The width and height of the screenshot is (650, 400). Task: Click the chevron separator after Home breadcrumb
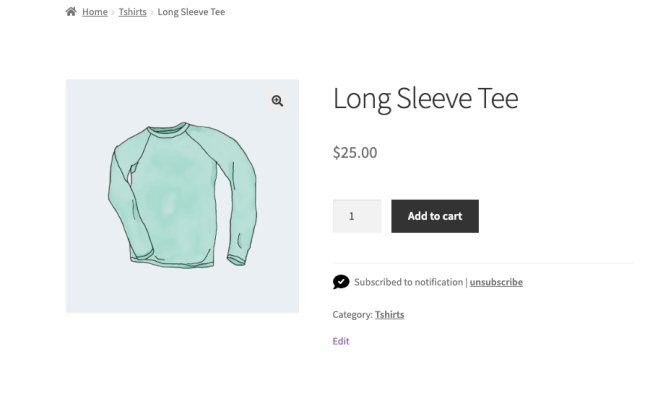[x=113, y=12]
